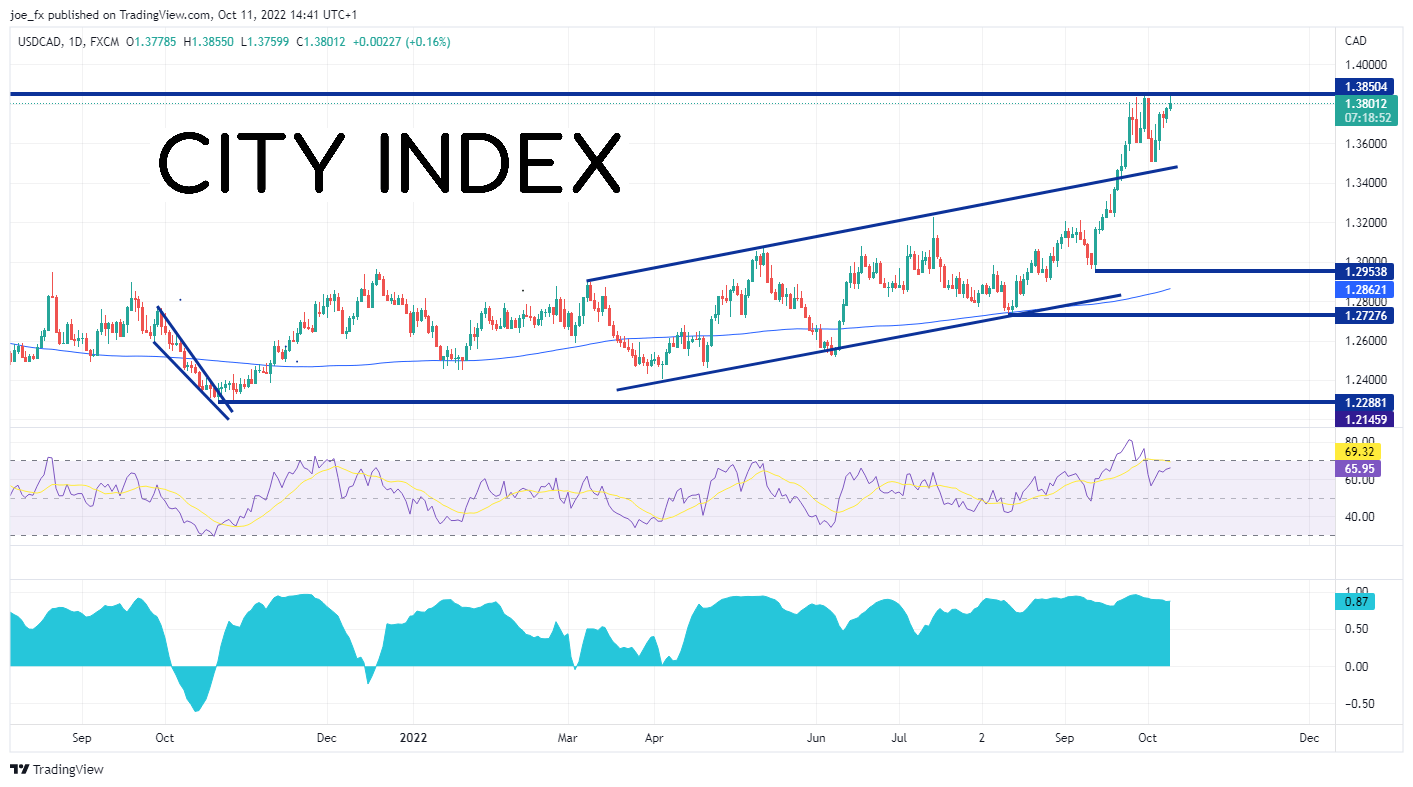This screenshot has height=787, width=1413.
Task: Click the horizontal line at 1.38504
Action: tap(672, 94)
